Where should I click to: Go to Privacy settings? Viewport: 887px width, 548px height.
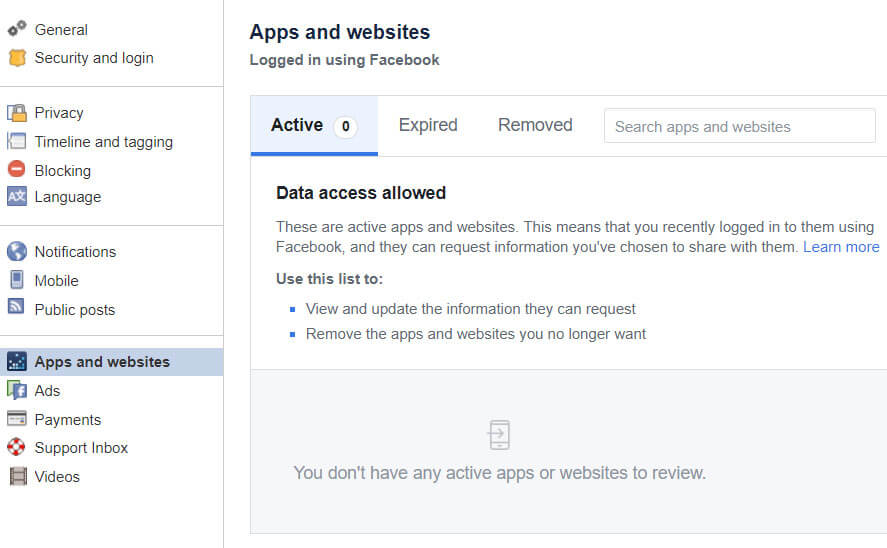[59, 113]
